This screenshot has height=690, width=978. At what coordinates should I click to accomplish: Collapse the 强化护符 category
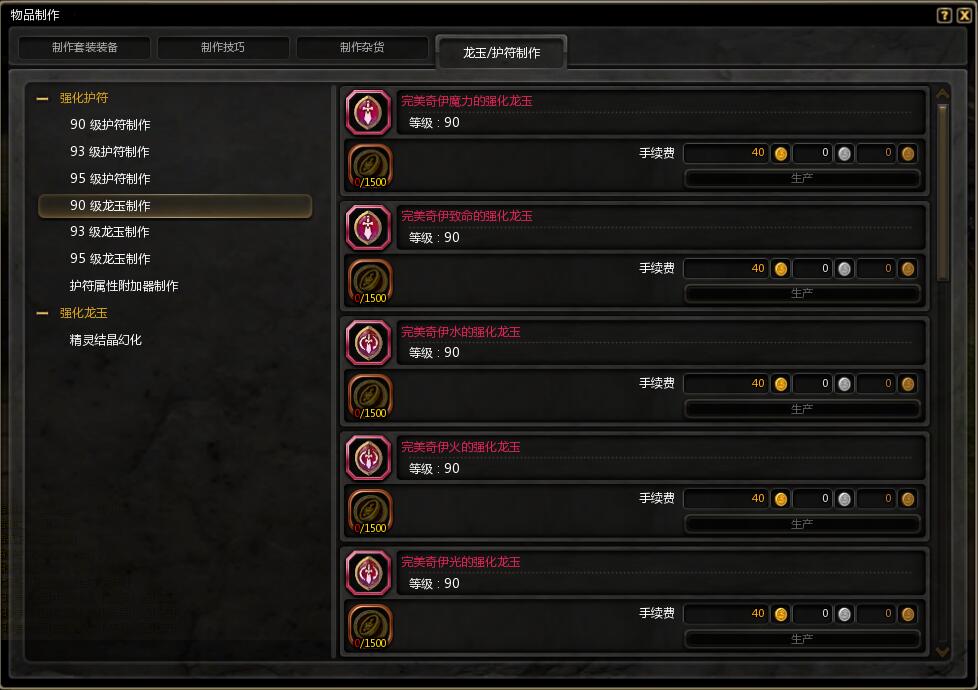point(42,99)
